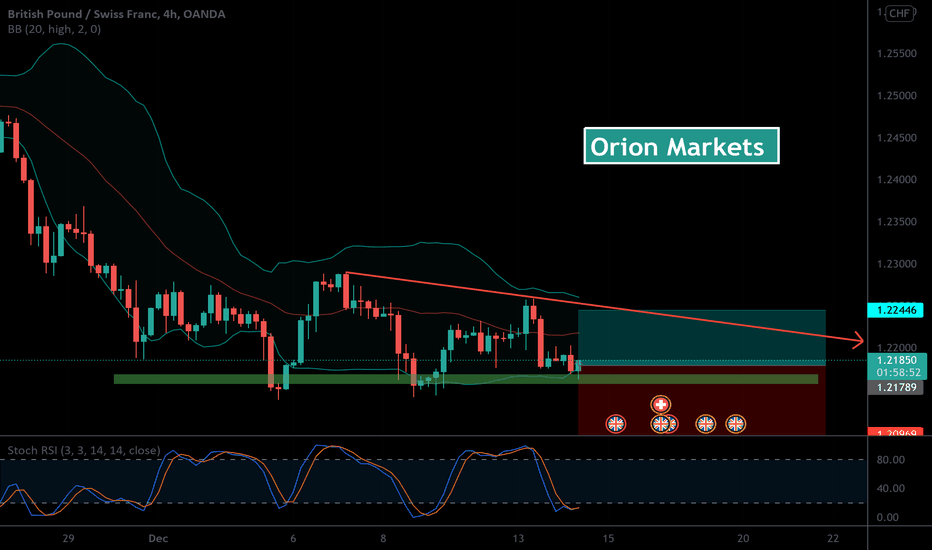This screenshot has width=932, height=550.
Task: Click the 20 date on time axis
Action: pos(743,539)
